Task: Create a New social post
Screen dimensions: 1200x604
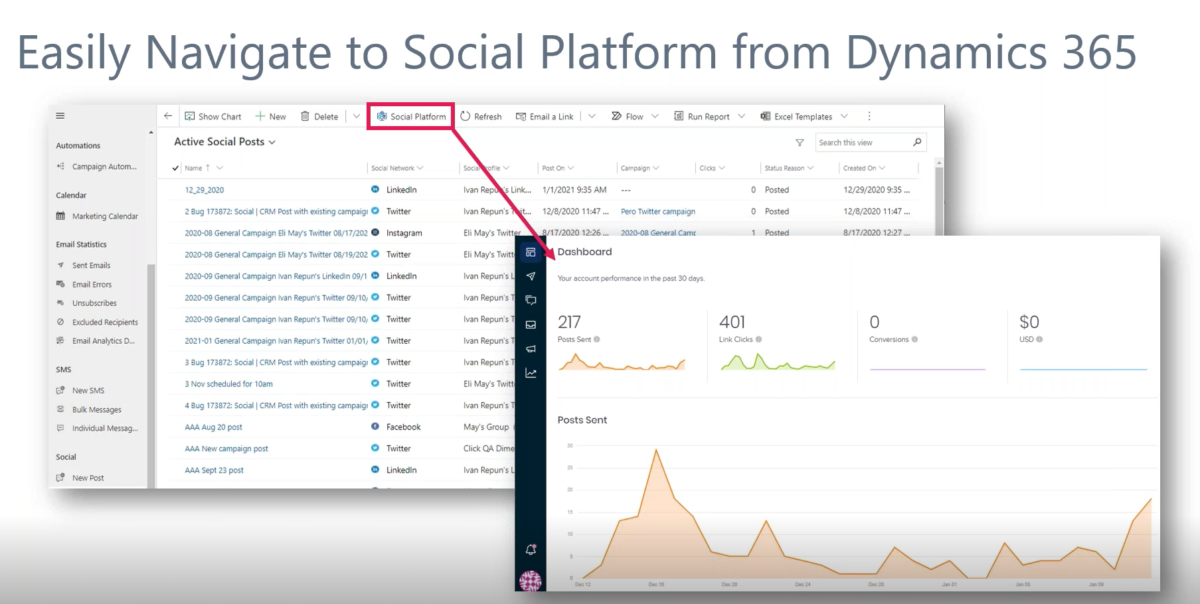Action: 271,116
